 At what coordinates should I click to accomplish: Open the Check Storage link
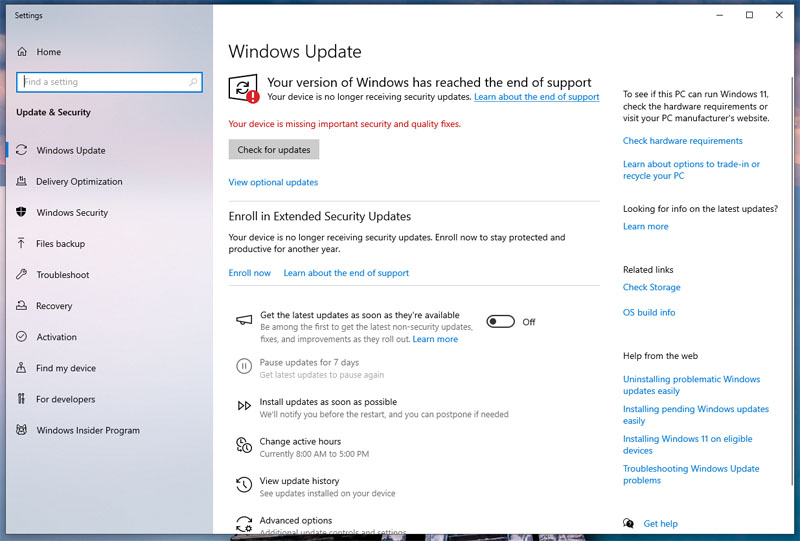[652, 287]
